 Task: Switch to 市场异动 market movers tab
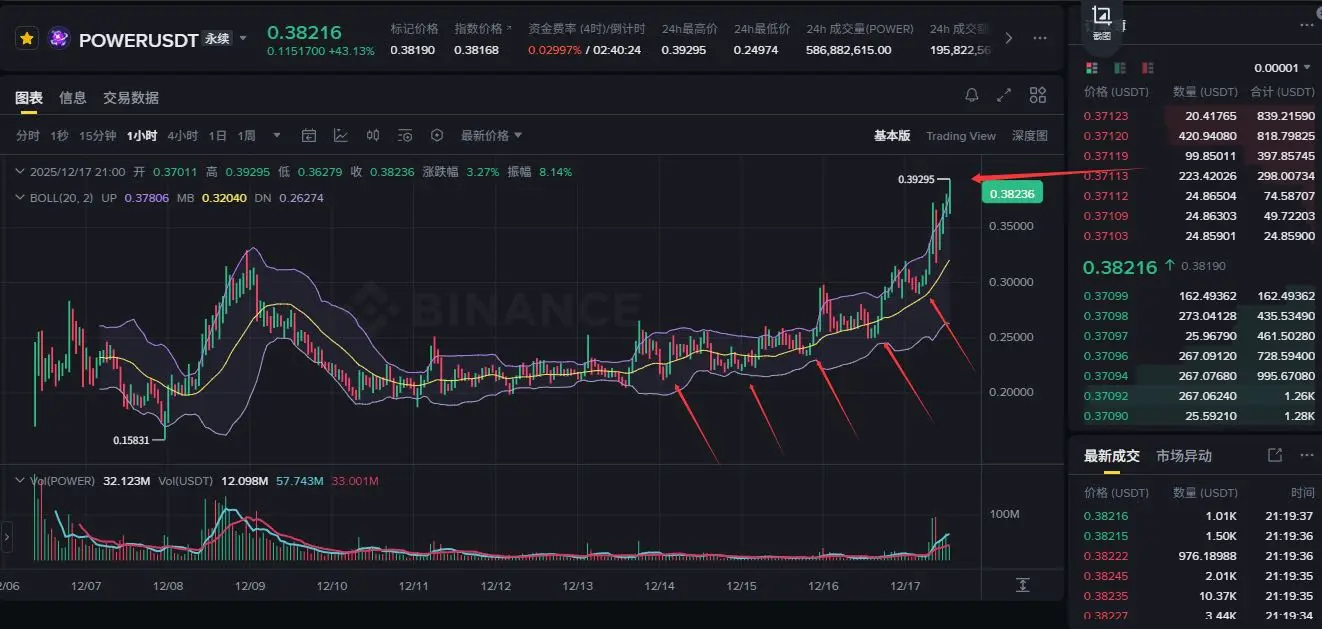pyautogui.click(x=1184, y=456)
